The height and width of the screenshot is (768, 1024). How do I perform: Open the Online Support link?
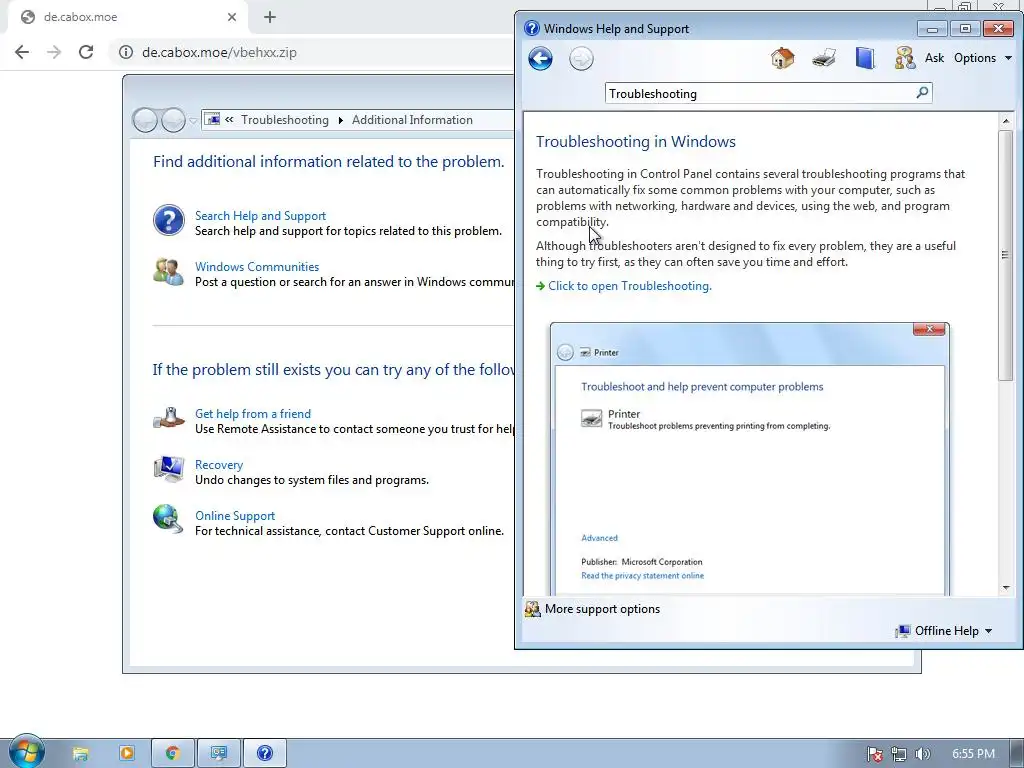point(235,515)
